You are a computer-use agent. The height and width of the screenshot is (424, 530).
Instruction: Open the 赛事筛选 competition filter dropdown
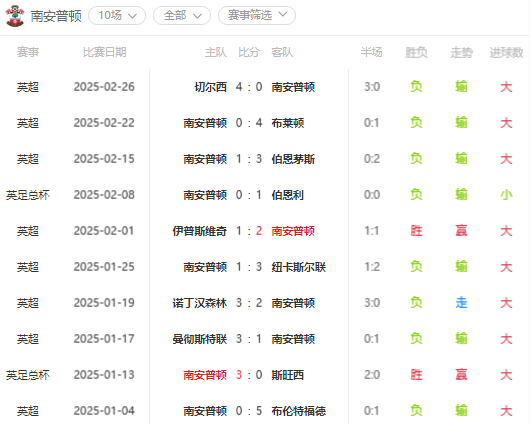click(x=257, y=16)
